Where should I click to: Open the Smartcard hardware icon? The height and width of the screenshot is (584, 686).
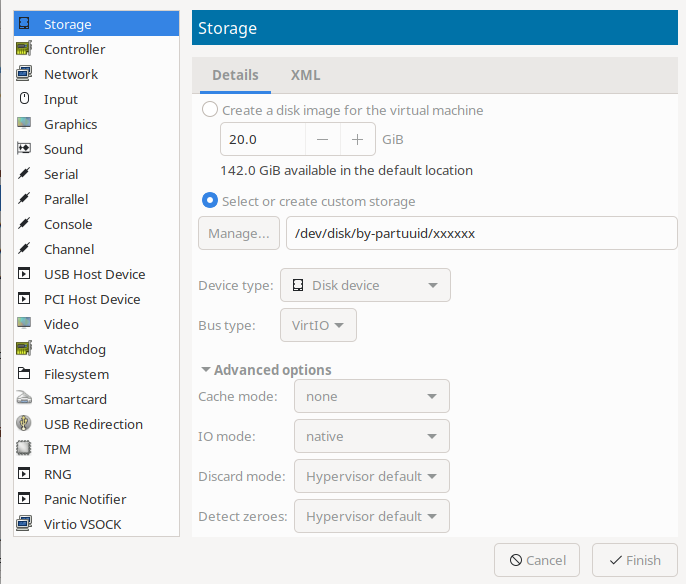pos(24,399)
